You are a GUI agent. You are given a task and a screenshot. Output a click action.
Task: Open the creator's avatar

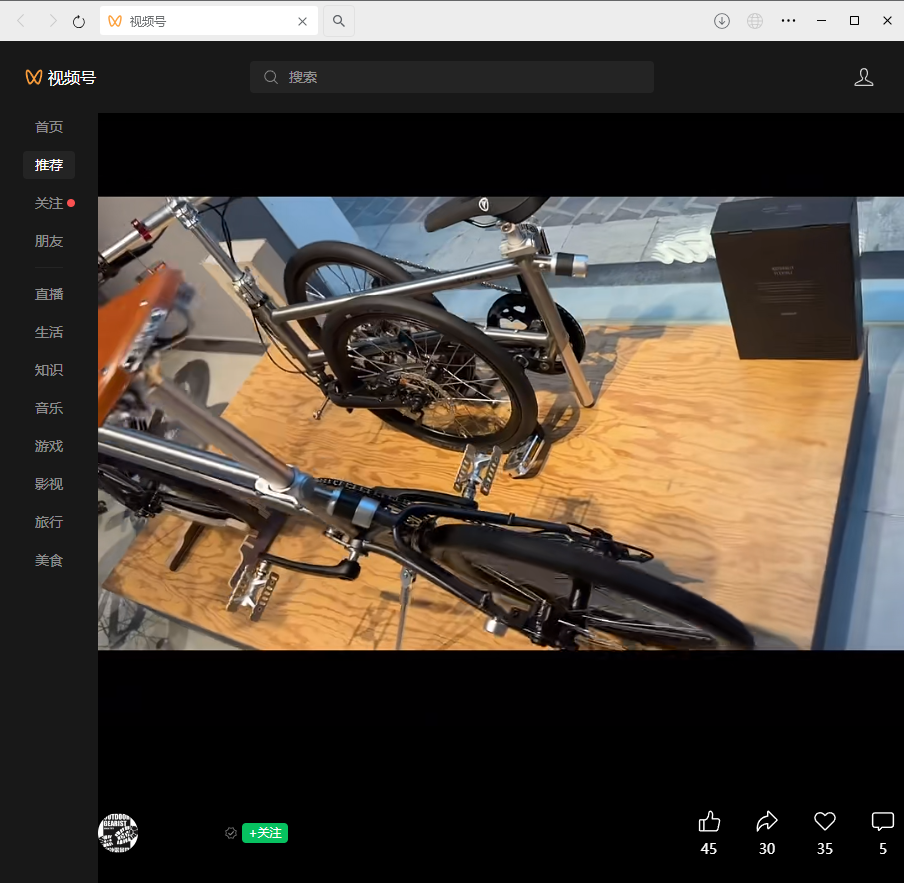(x=118, y=833)
